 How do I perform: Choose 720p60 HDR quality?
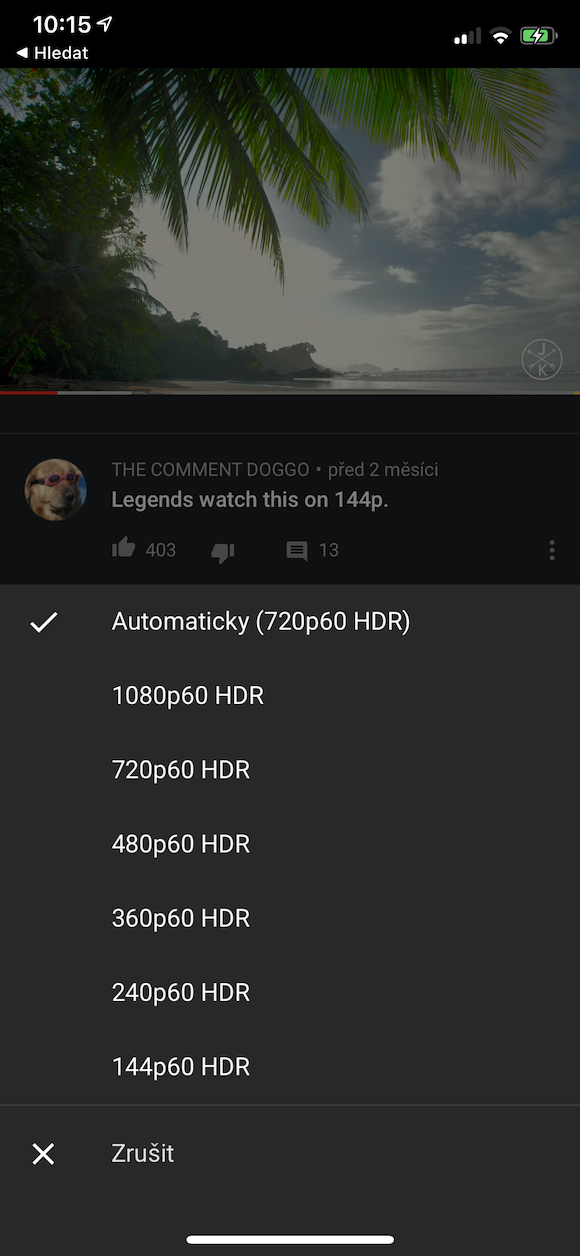(290, 770)
